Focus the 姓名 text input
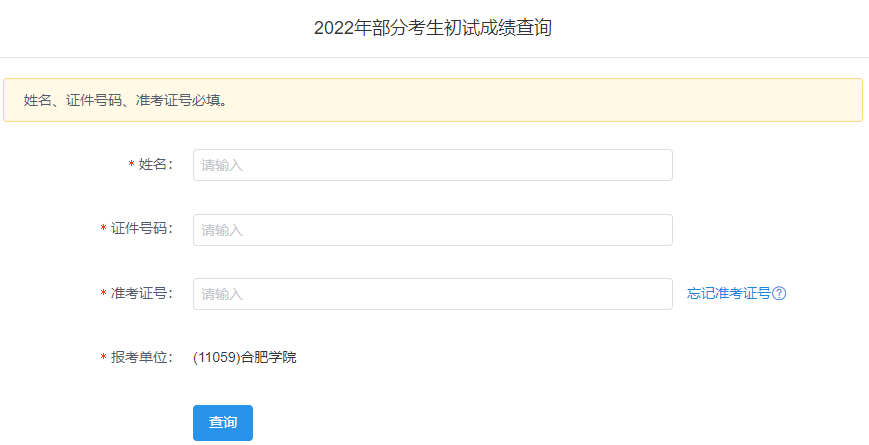 (x=432, y=165)
